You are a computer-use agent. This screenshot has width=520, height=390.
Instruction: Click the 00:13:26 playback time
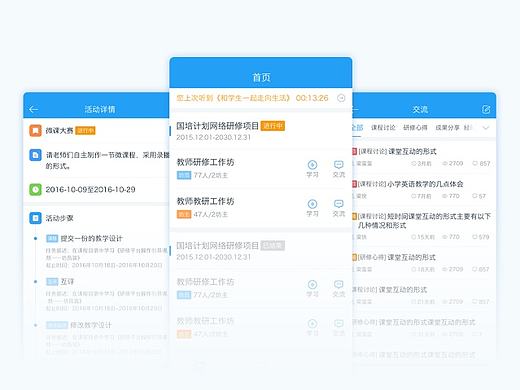point(312,98)
